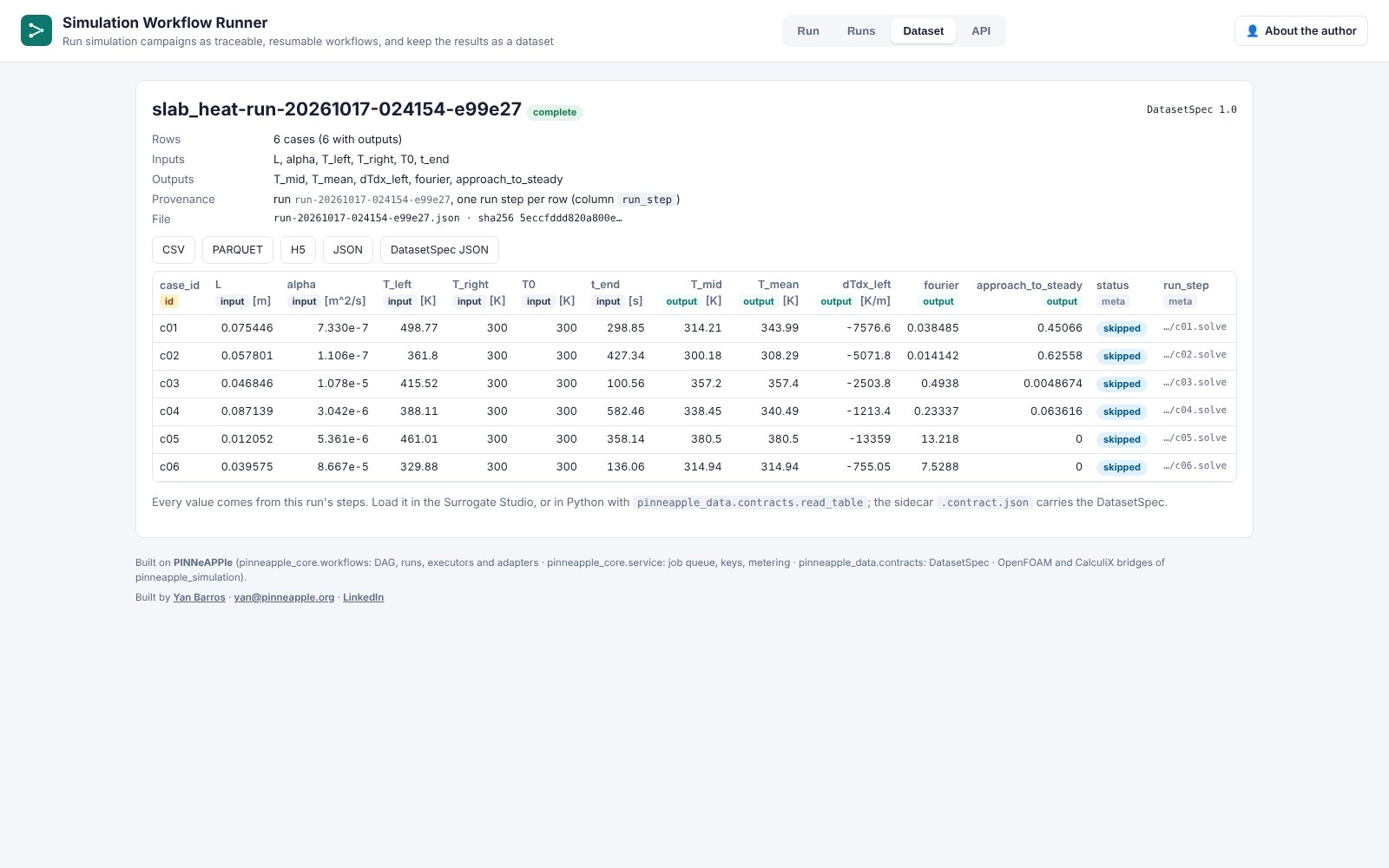Click the DatasetSpec 1.0 version label
The height and width of the screenshot is (868, 1389).
pos(1191,109)
